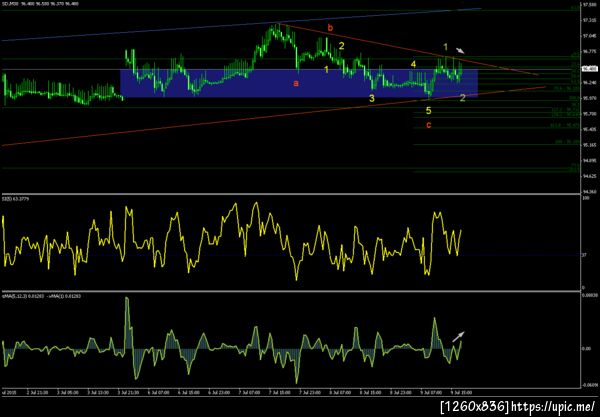Select the red wave label 'c'
The image size is (600, 417).
429,125
